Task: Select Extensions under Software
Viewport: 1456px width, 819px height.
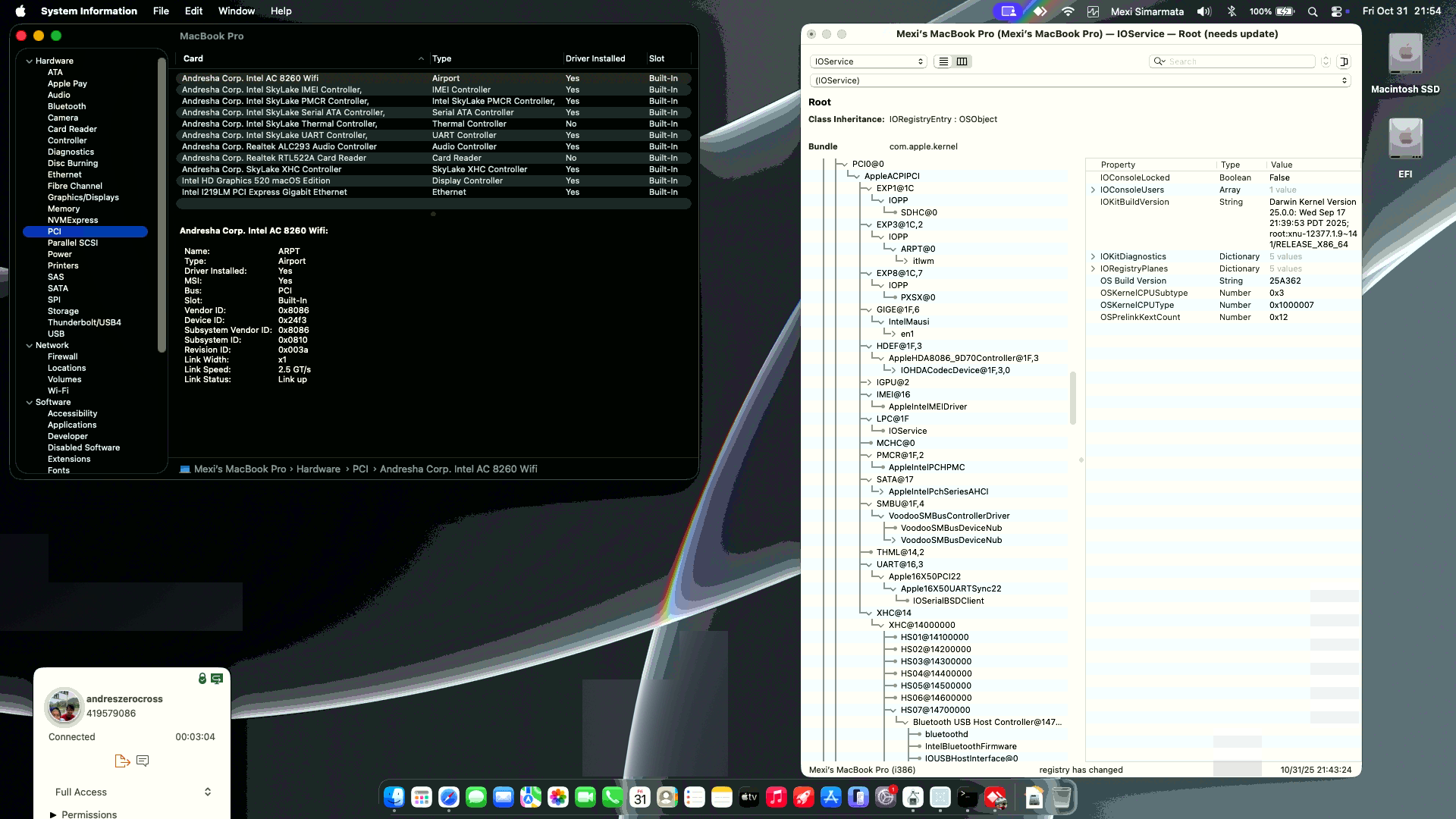Action: tap(69, 459)
